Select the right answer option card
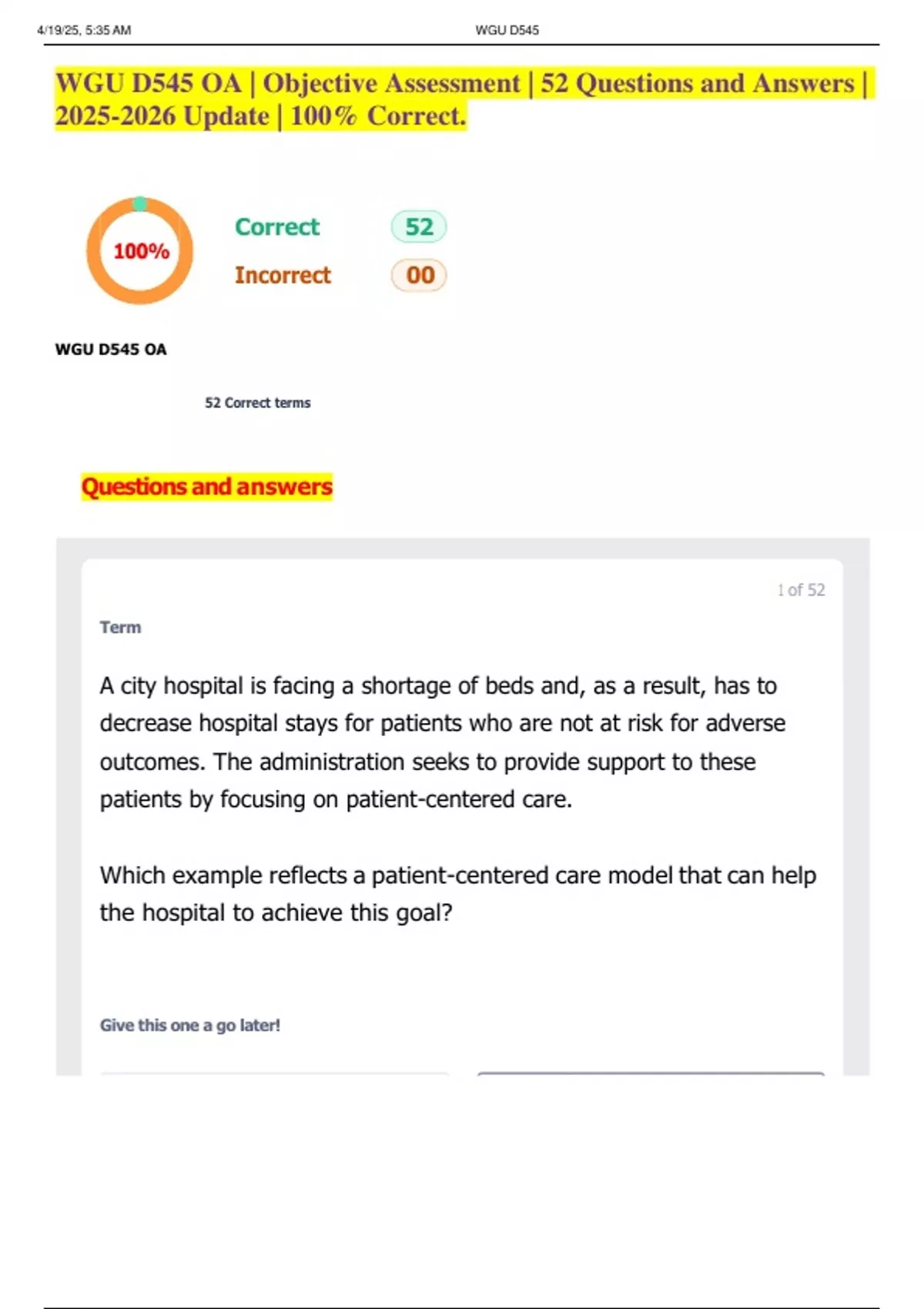The image size is (924, 1309). 651,1073
